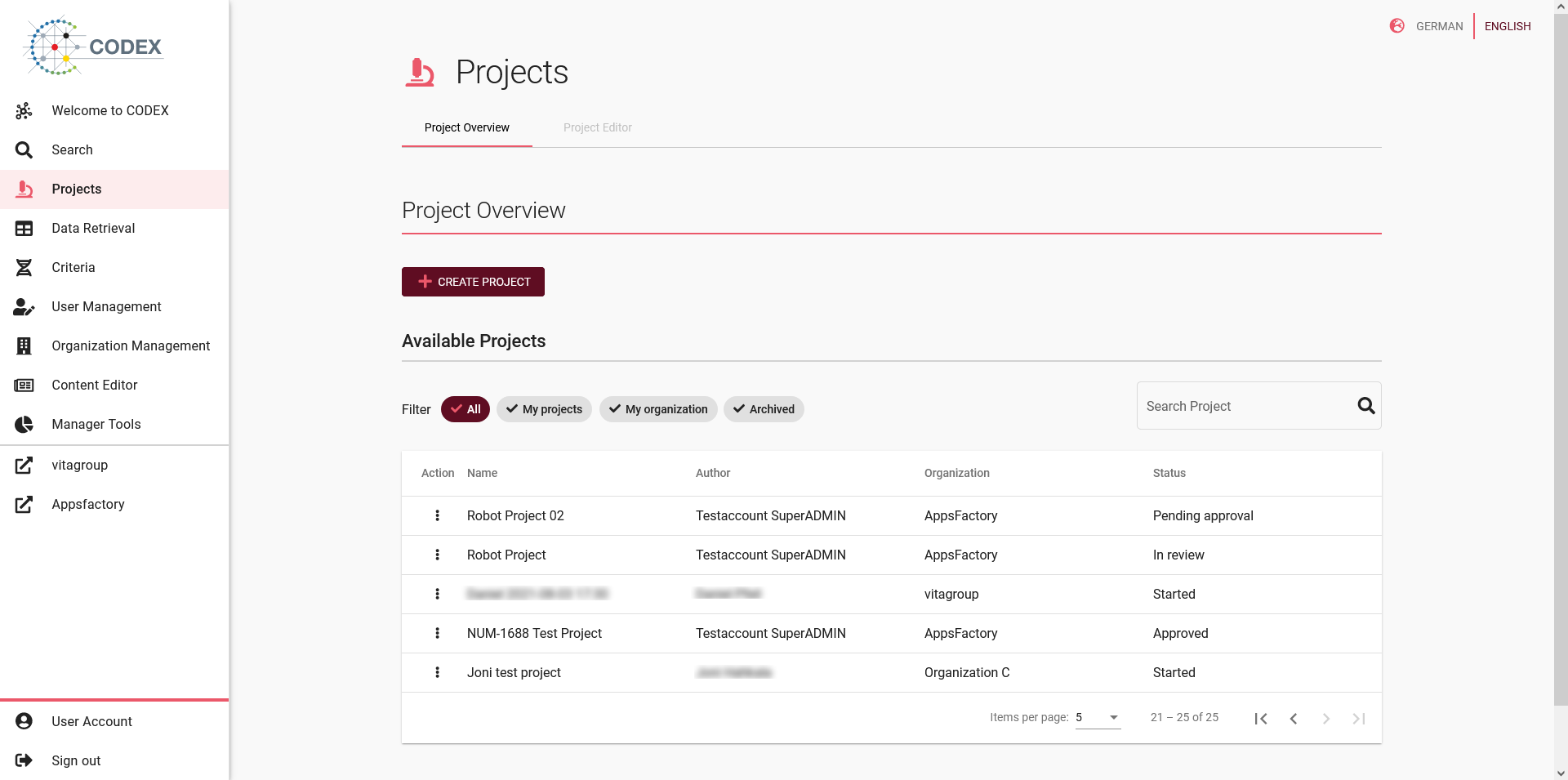Switch to the Project Editor tab
Viewport: 1568px width, 780px height.
tap(598, 127)
